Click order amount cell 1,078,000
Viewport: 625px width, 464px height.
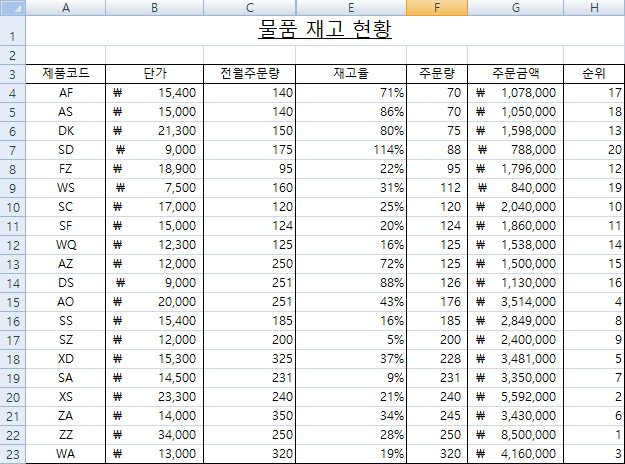(515, 93)
